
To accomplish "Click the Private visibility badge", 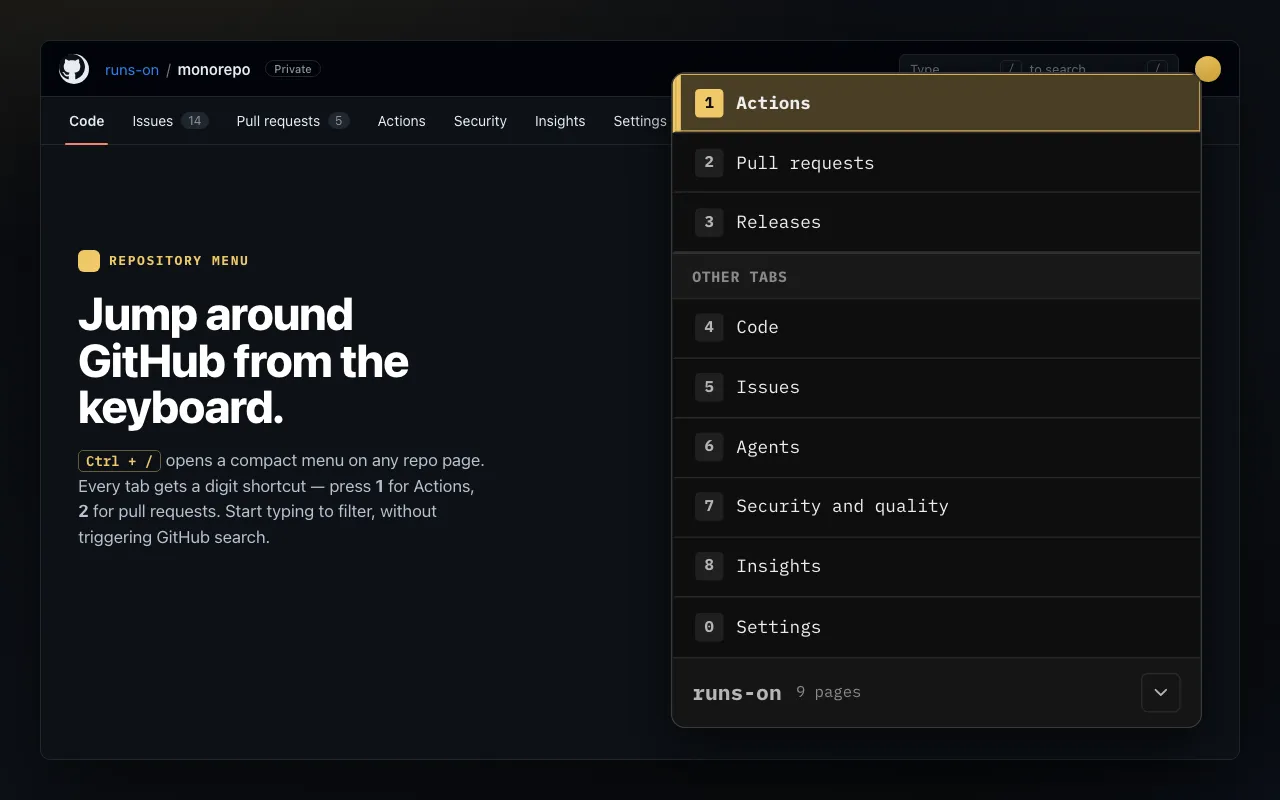I will [x=293, y=69].
